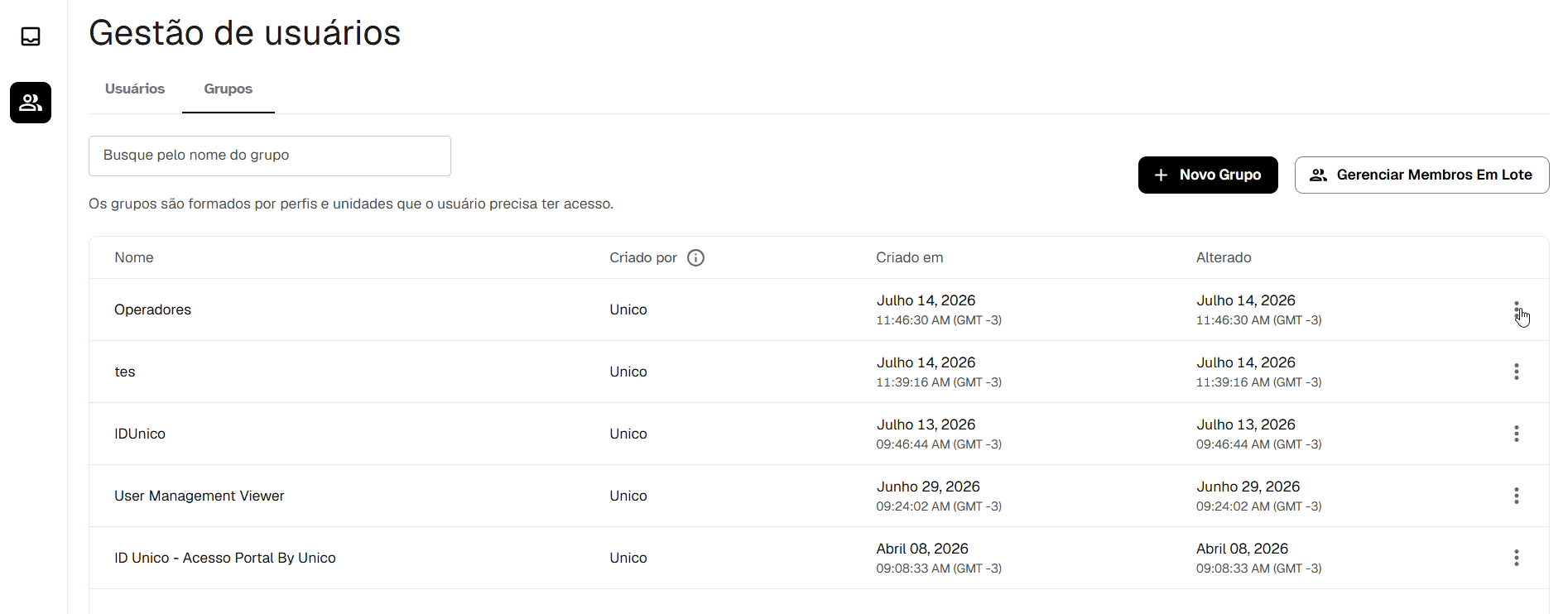Switch to the Usuários tab
This screenshot has height=614, width=1568.
[x=135, y=89]
